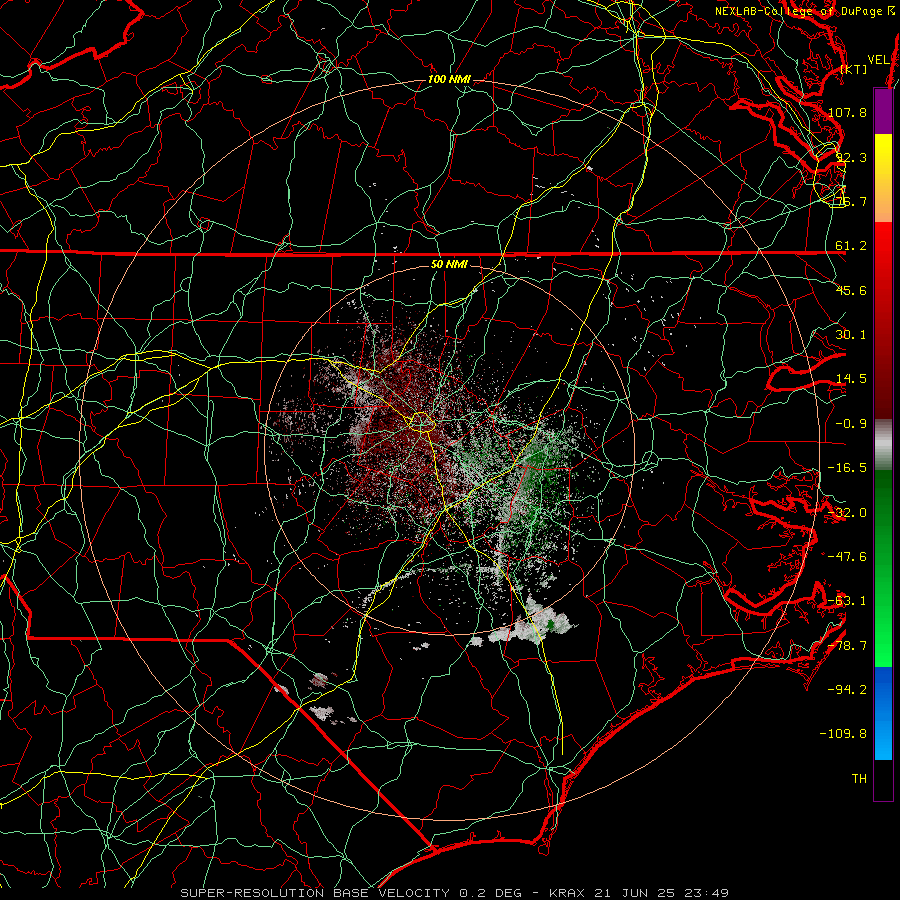The height and width of the screenshot is (900, 900).
Task: Click the VEL legend heading
Action: [x=878, y=60]
